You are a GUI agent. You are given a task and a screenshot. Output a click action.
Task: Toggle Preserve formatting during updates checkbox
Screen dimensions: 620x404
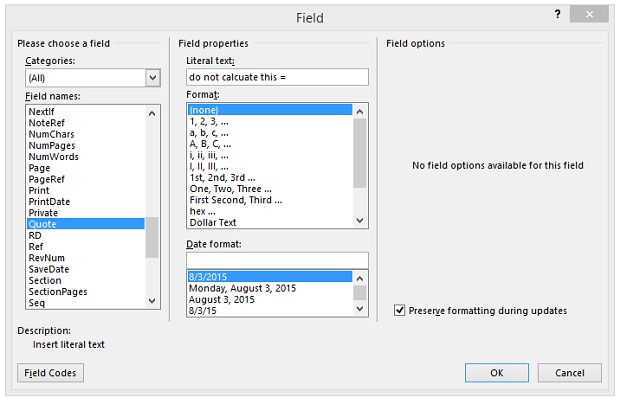401,311
